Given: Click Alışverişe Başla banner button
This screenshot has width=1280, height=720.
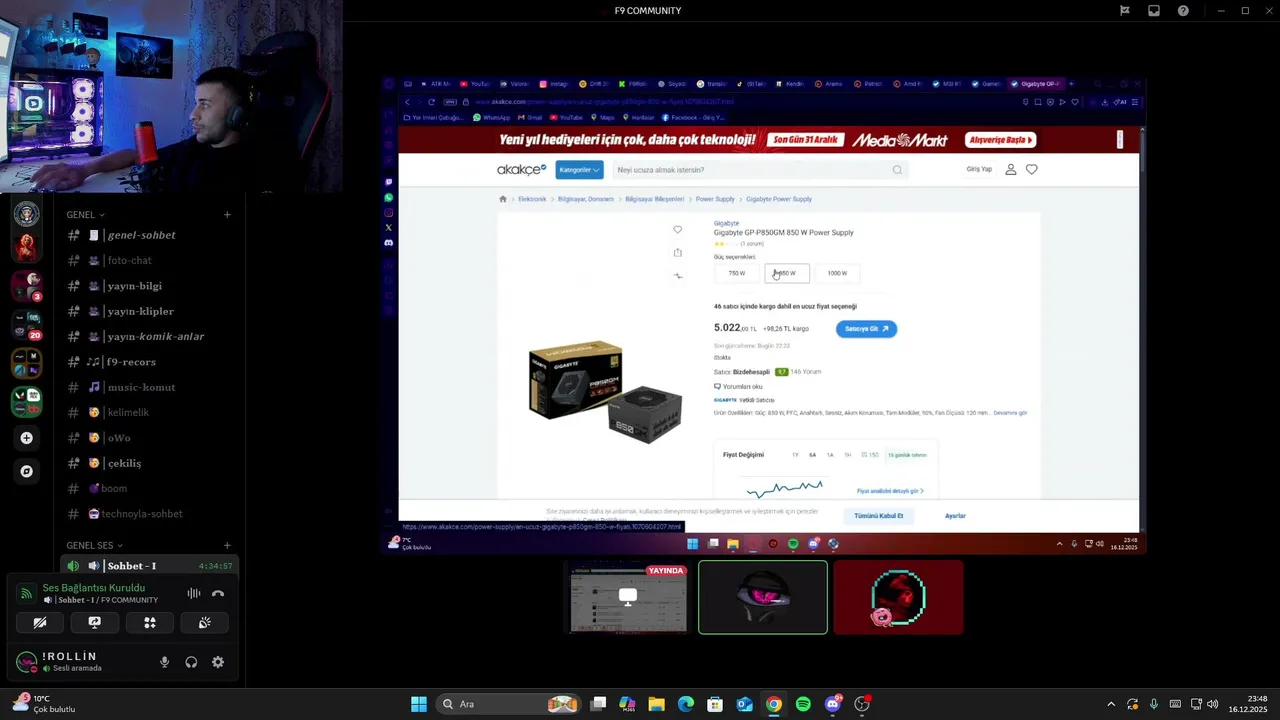Looking at the screenshot, I should pos(1001,140).
